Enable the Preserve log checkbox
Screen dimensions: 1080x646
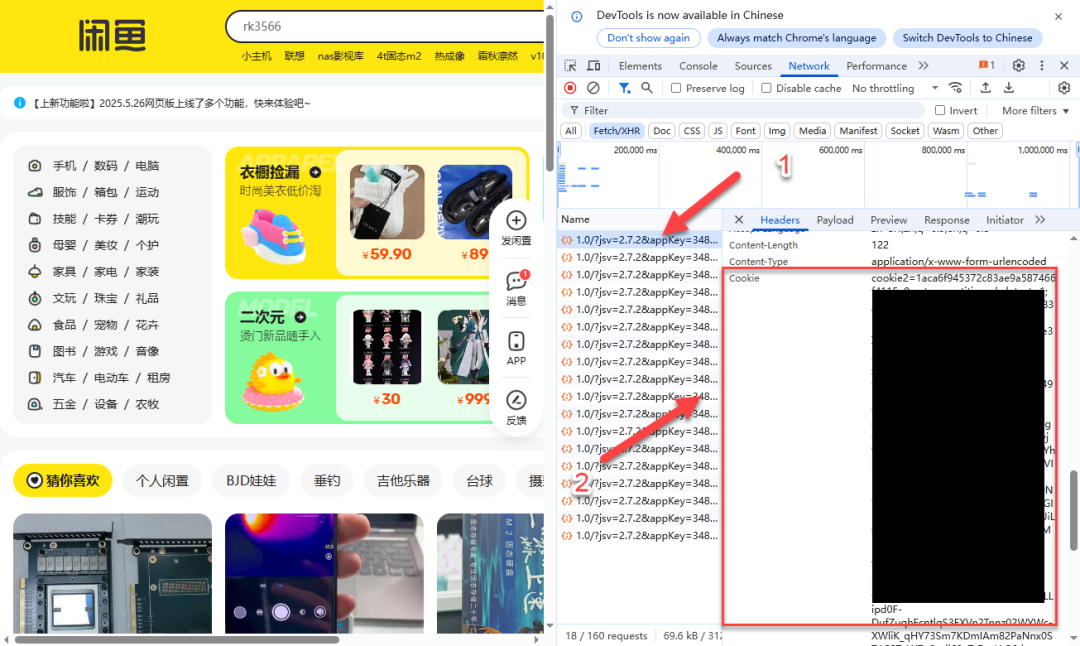[x=676, y=88]
